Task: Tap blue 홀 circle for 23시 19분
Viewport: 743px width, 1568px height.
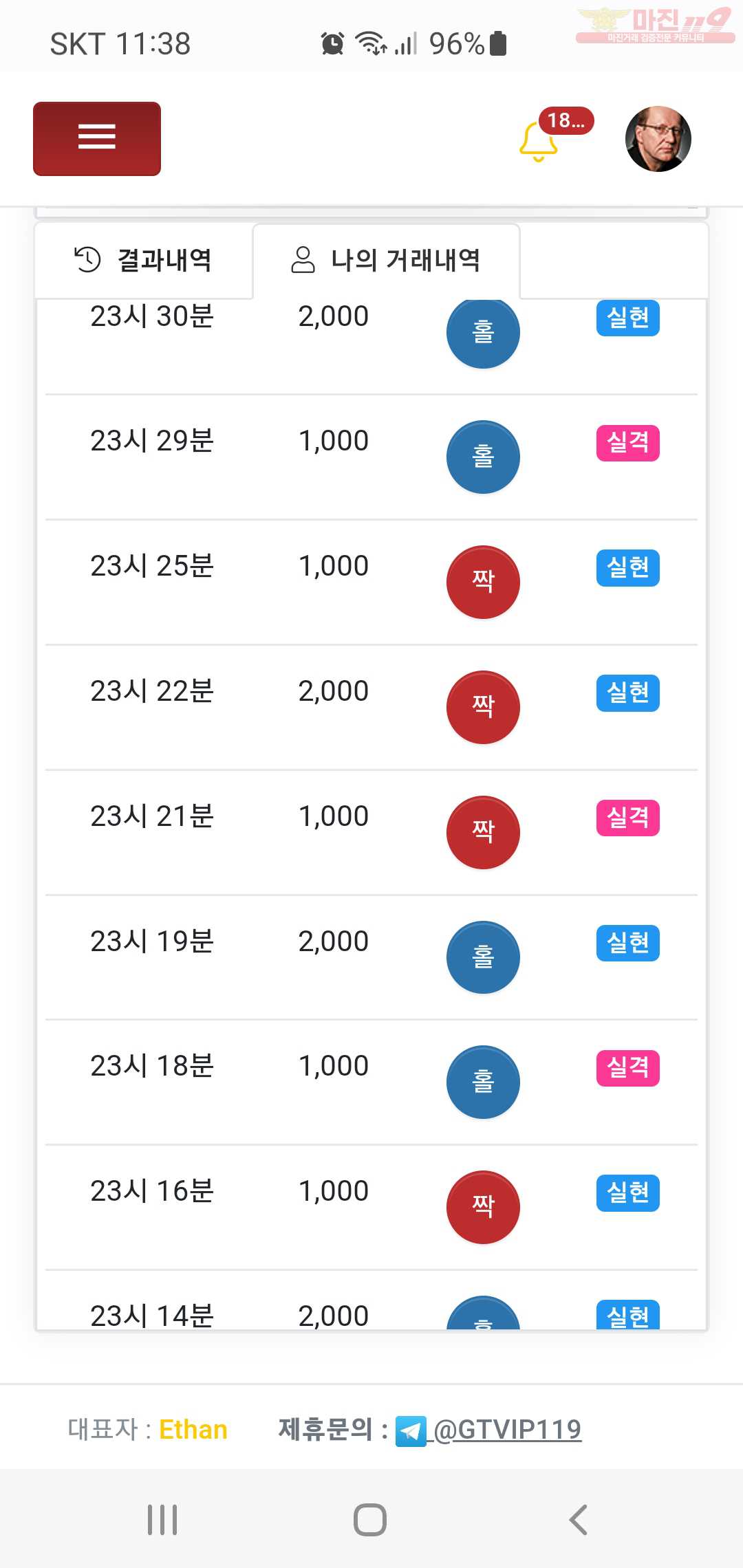Action: click(483, 957)
